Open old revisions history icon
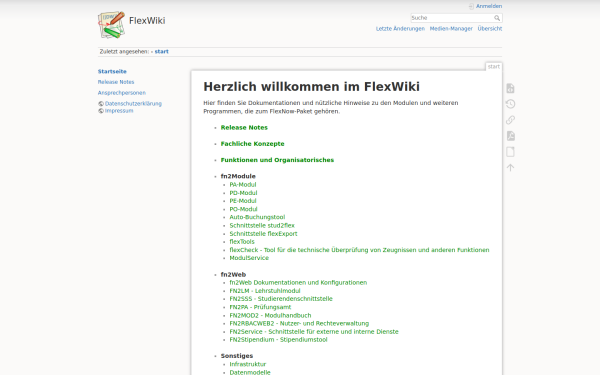Viewport: 600px width, 375px height. pyautogui.click(x=510, y=104)
